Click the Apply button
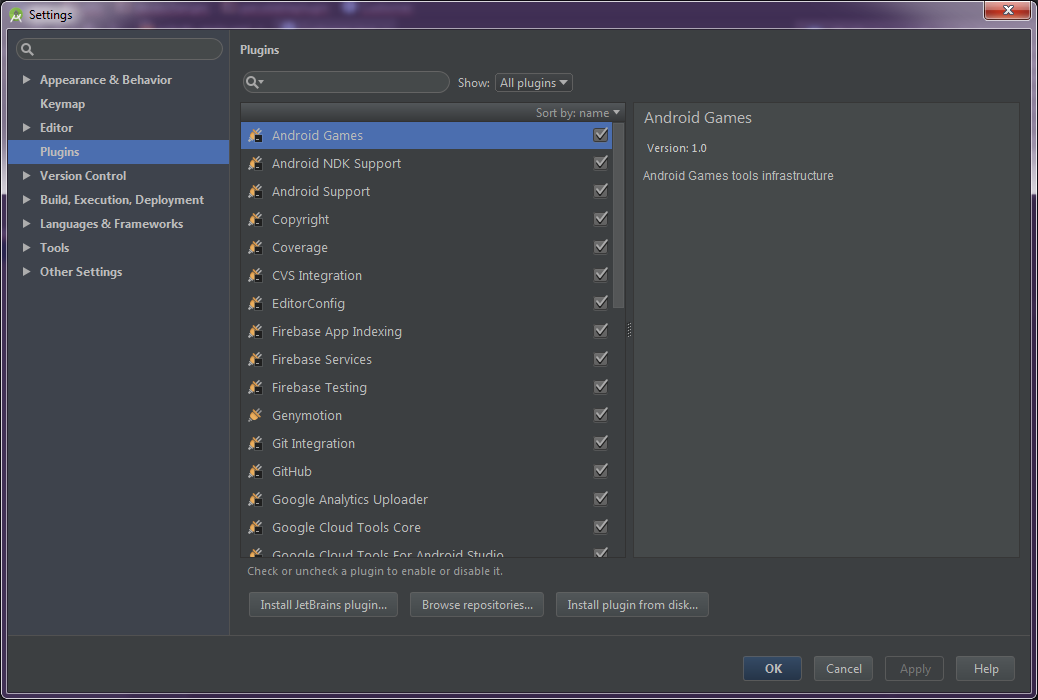Image resolution: width=1038 pixels, height=700 pixels. tap(915, 669)
